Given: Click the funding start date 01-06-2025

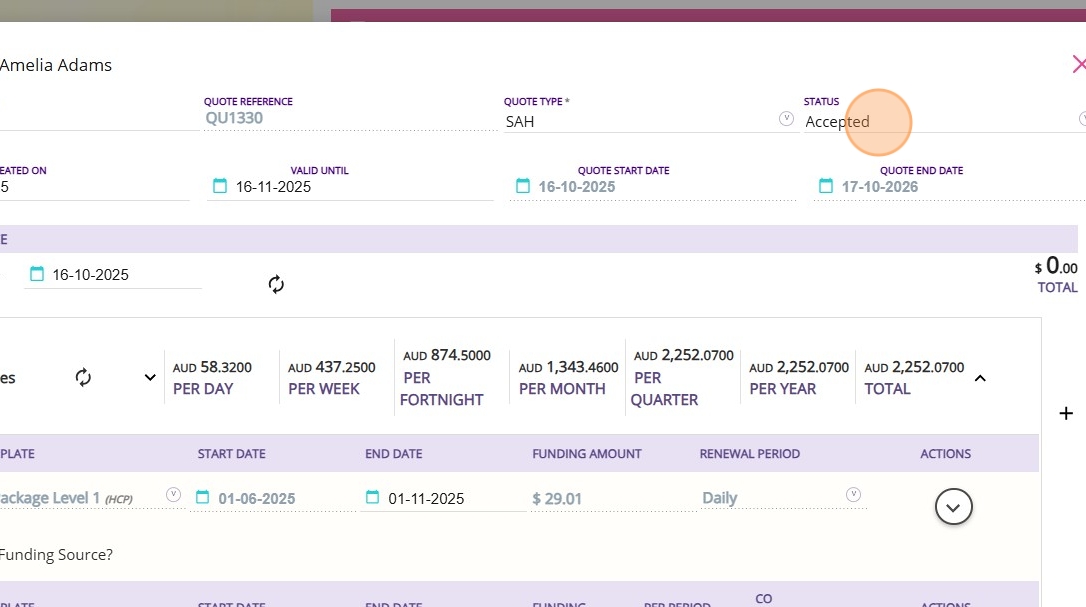Looking at the screenshot, I should tap(257, 498).
